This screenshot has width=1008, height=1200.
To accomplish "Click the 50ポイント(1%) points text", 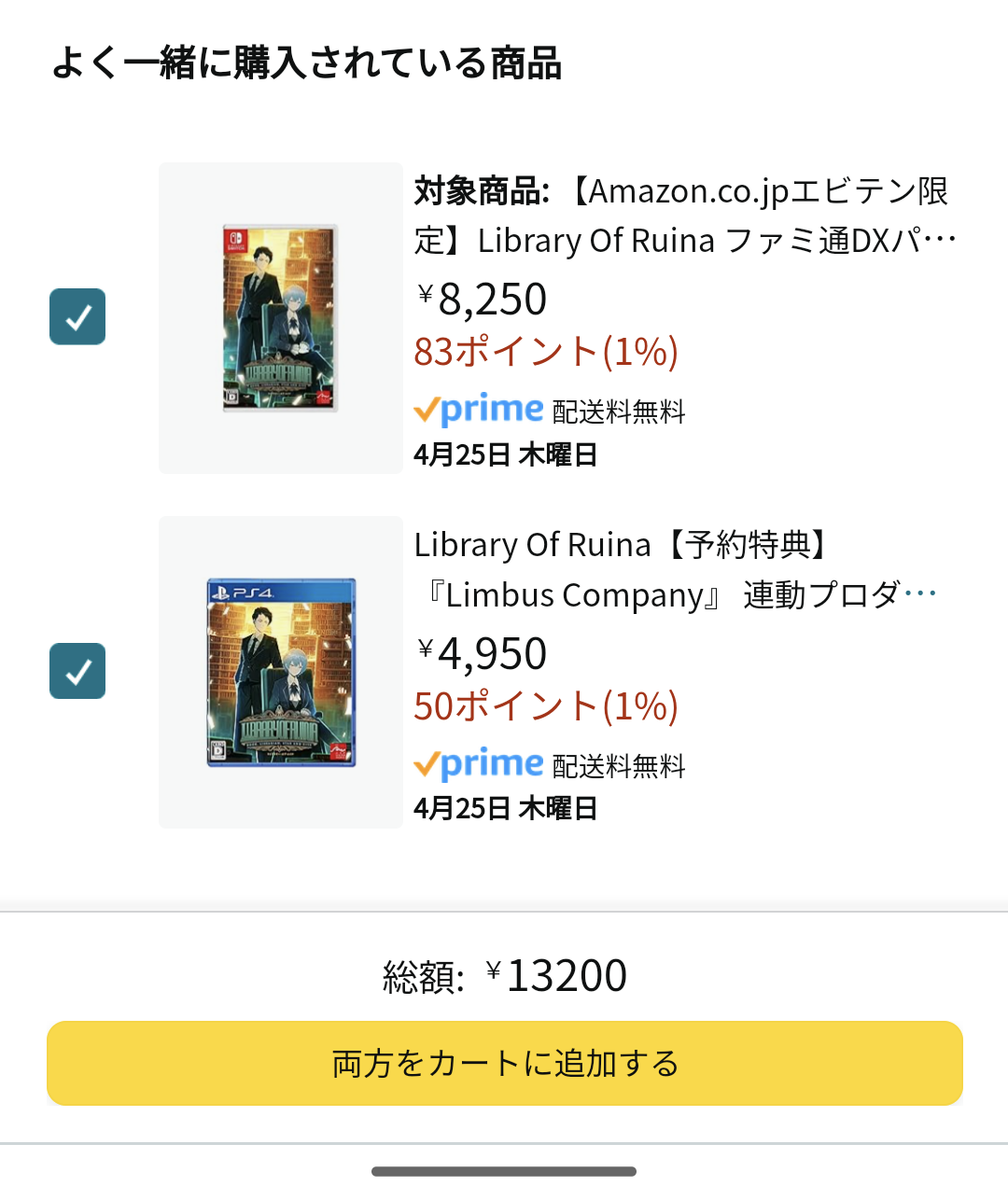I will [x=546, y=706].
